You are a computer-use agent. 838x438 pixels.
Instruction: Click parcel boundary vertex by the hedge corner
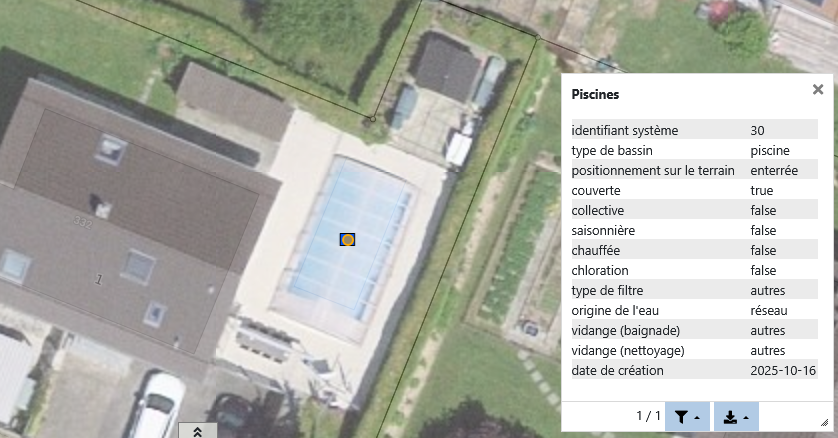click(538, 37)
